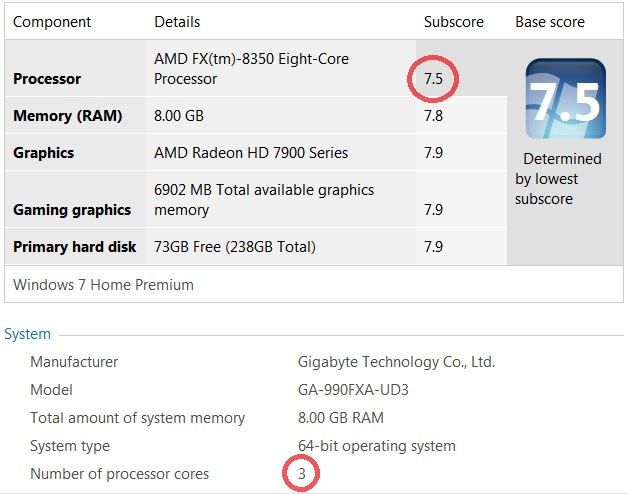Click the Gigabyte Technology manufacturer value
The image size is (628, 494).
click(396, 362)
